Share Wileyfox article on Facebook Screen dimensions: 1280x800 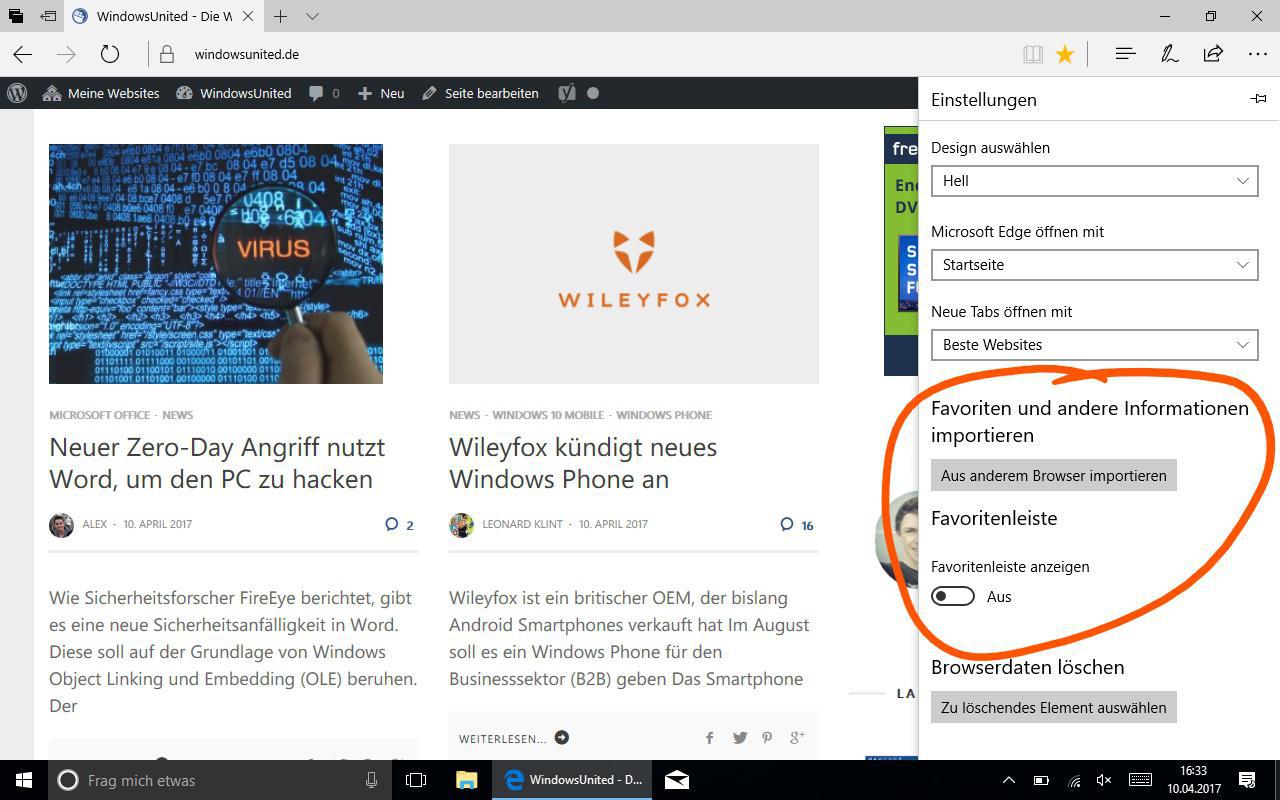click(x=709, y=738)
